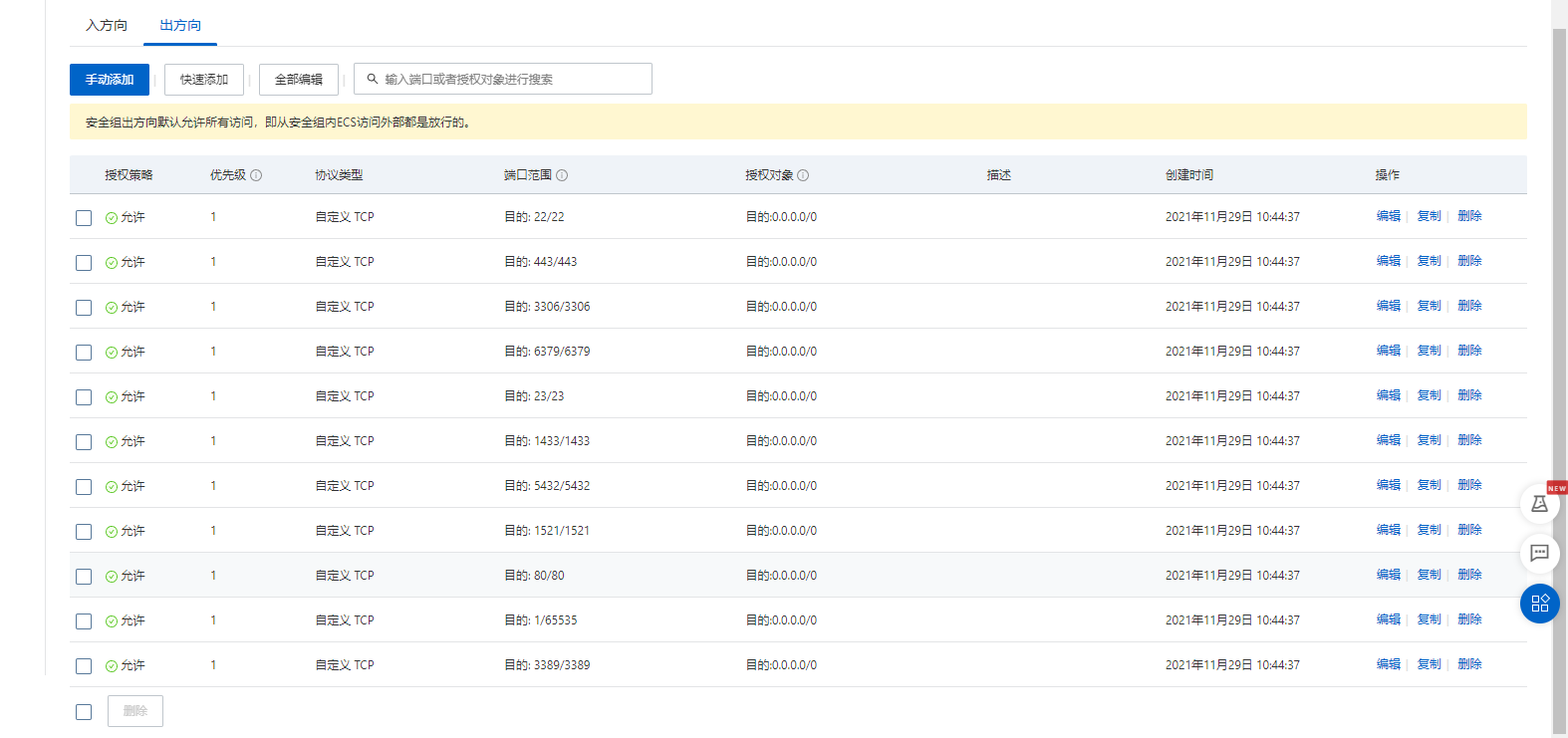The height and width of the screenshot is (738, 1568).
Task: Click 编辑 for the 23/23 rule
Action: 1389,395
